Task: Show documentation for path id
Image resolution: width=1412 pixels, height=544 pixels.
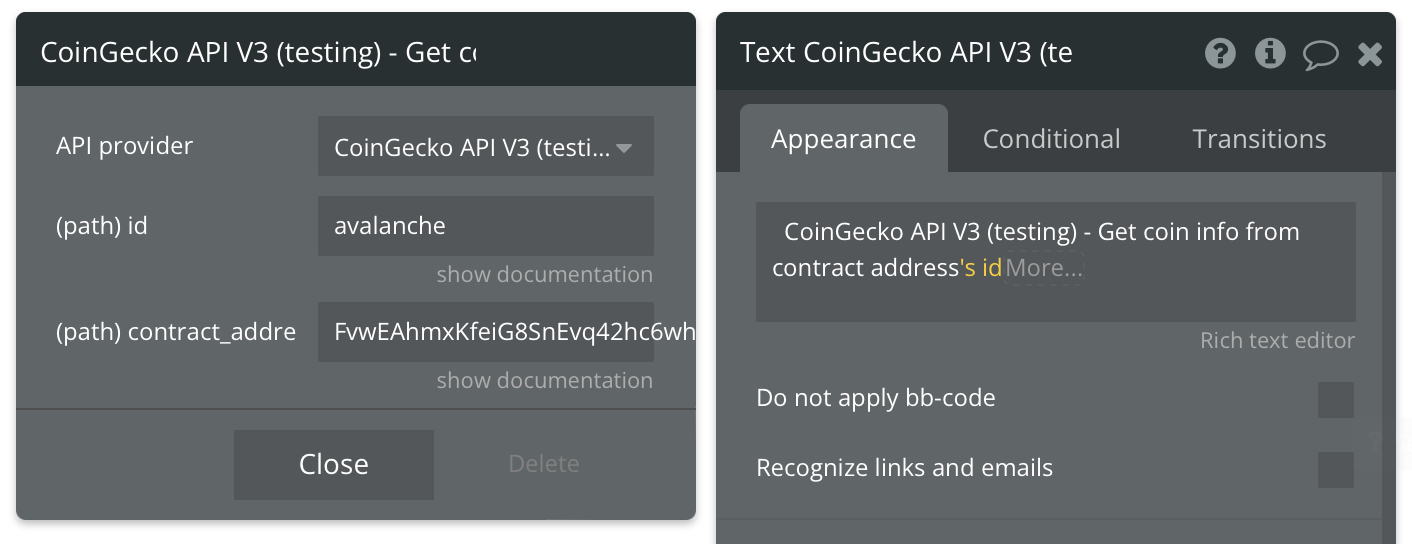Action: [545, 275]
